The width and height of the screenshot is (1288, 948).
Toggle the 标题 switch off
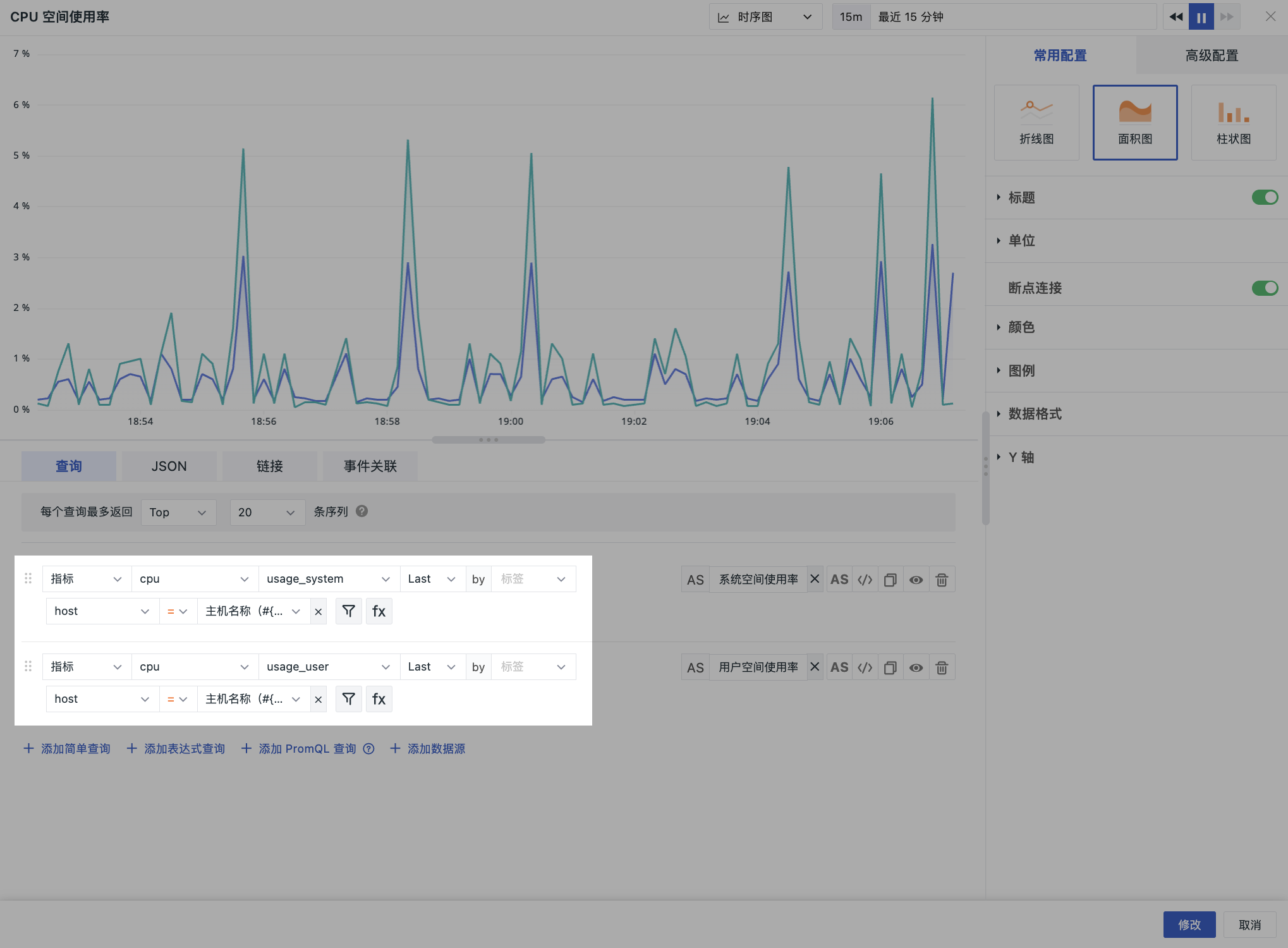[x=1265, y=197]
